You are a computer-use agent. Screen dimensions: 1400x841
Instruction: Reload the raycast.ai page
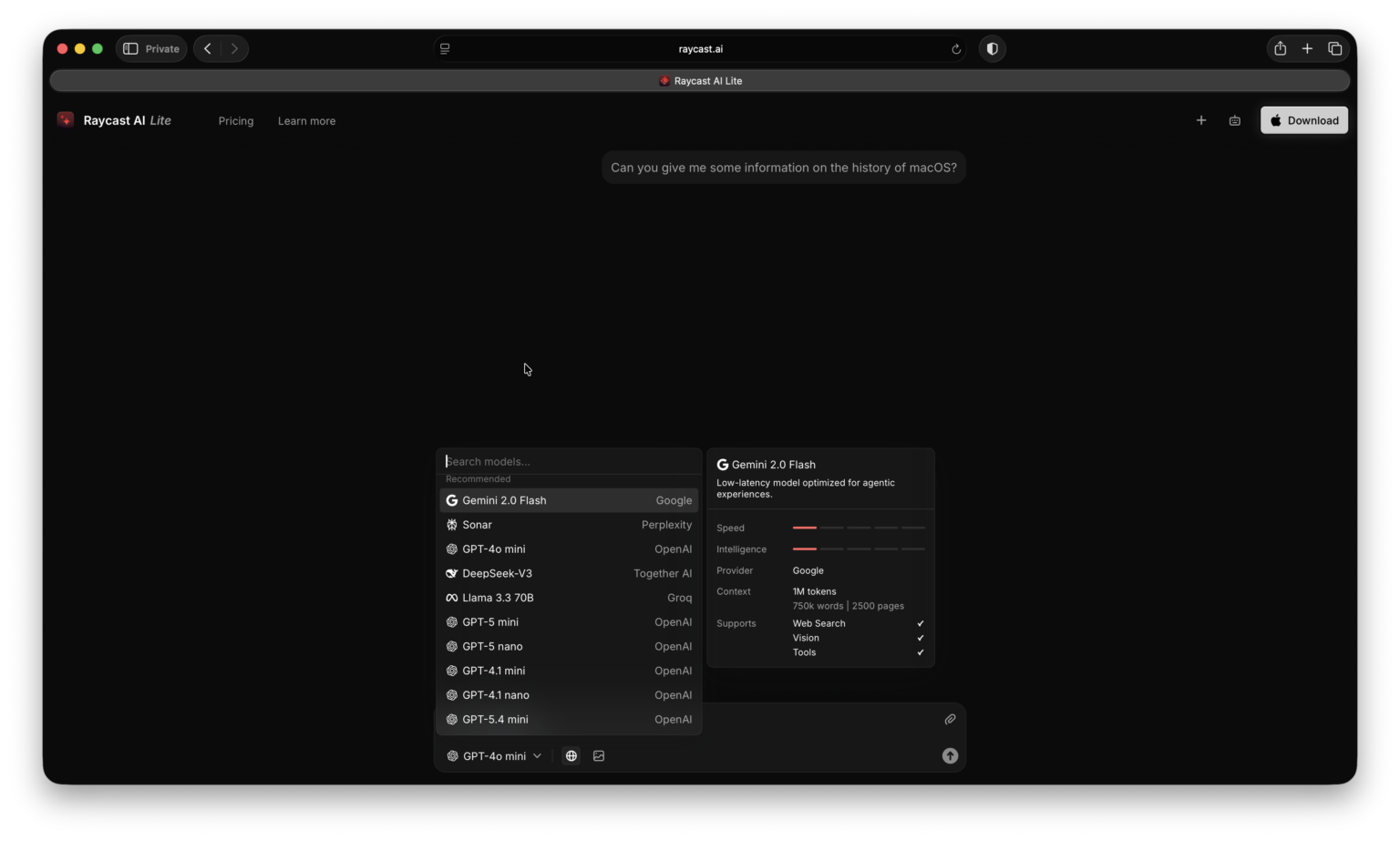pyautogui.click(x=956, y=49)
